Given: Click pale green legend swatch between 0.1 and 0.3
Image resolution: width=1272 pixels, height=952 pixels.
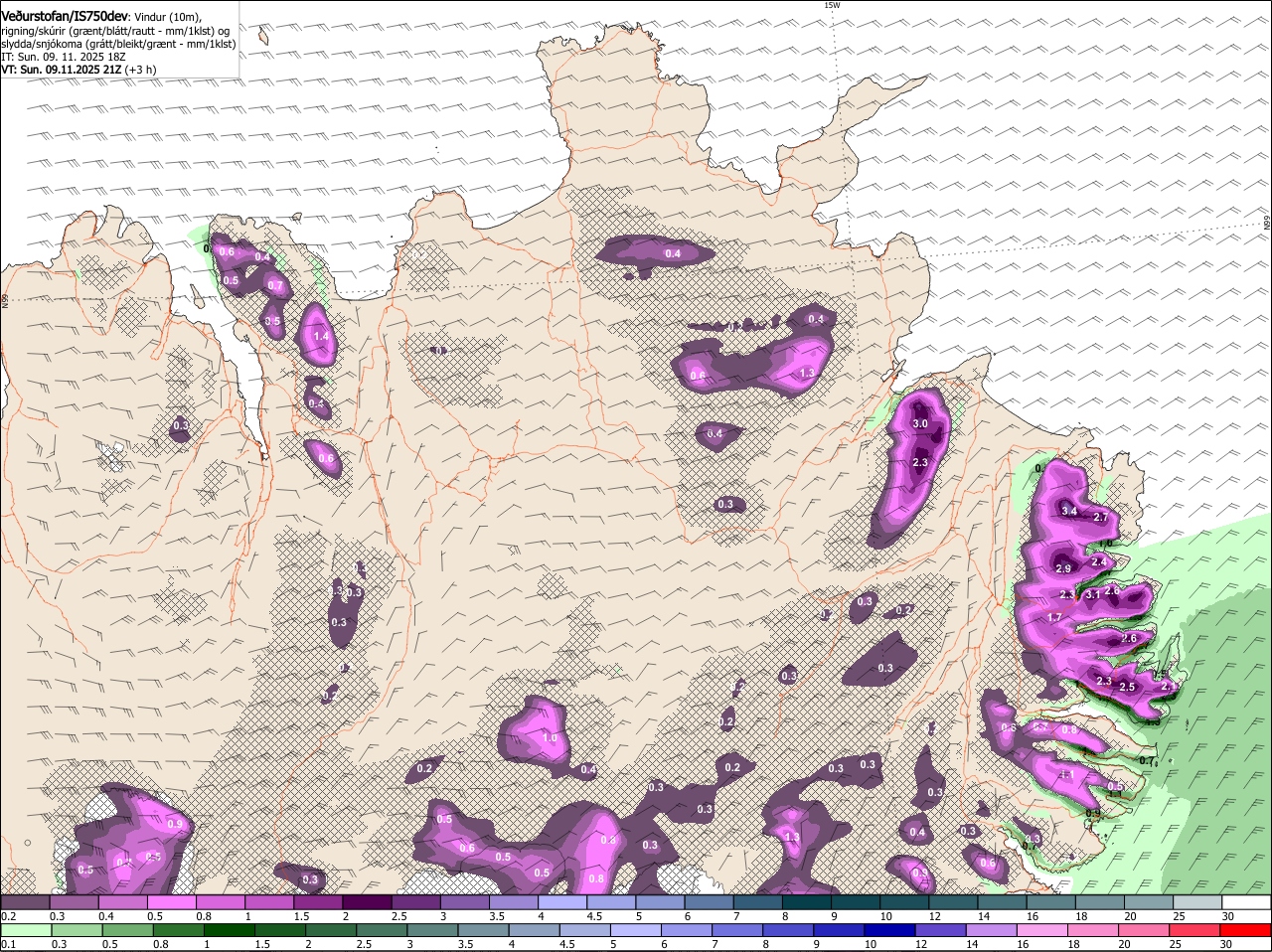Looking at the screenshot, I should (25, 929).
